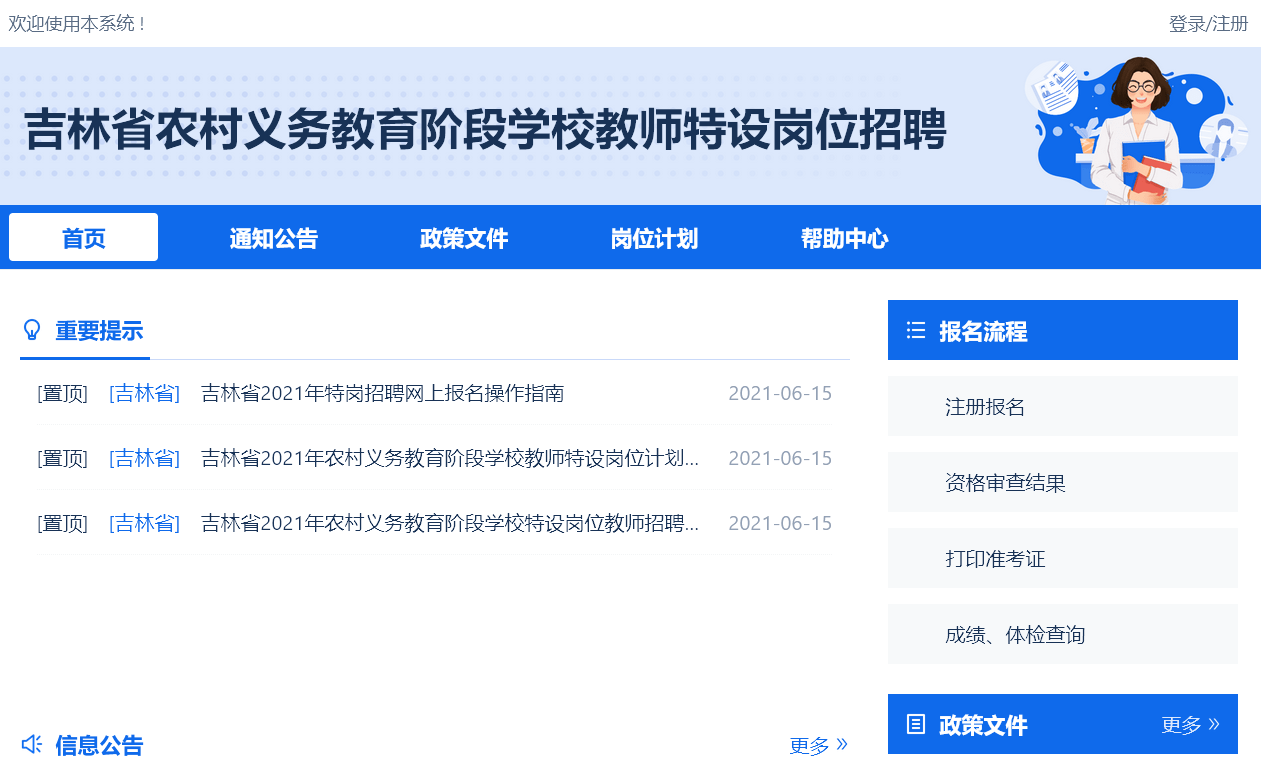Click the lightbulb icon beside 重要提示
Image resolution: width=1261 pixels, height=758 pixels.
32,330
